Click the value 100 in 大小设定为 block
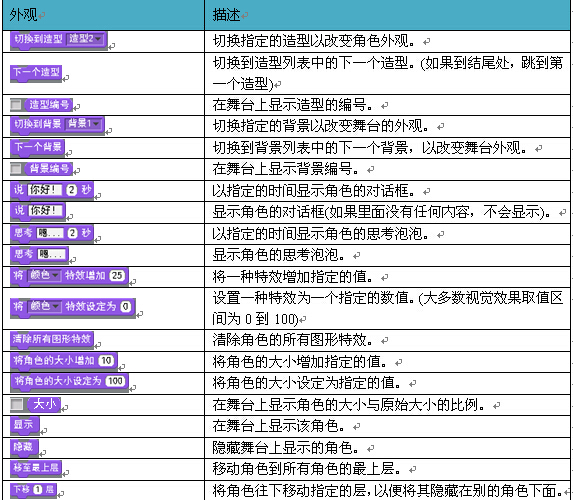Image resolution: width=573 pixels, height=500 pixels. pyautogui.click(x=115, y=381)
